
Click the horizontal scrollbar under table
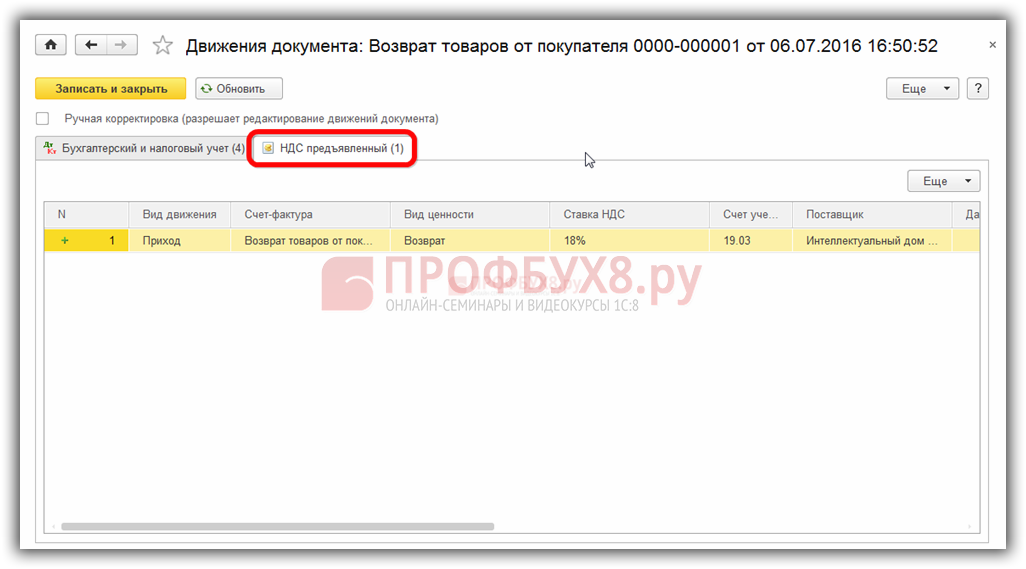278,526
